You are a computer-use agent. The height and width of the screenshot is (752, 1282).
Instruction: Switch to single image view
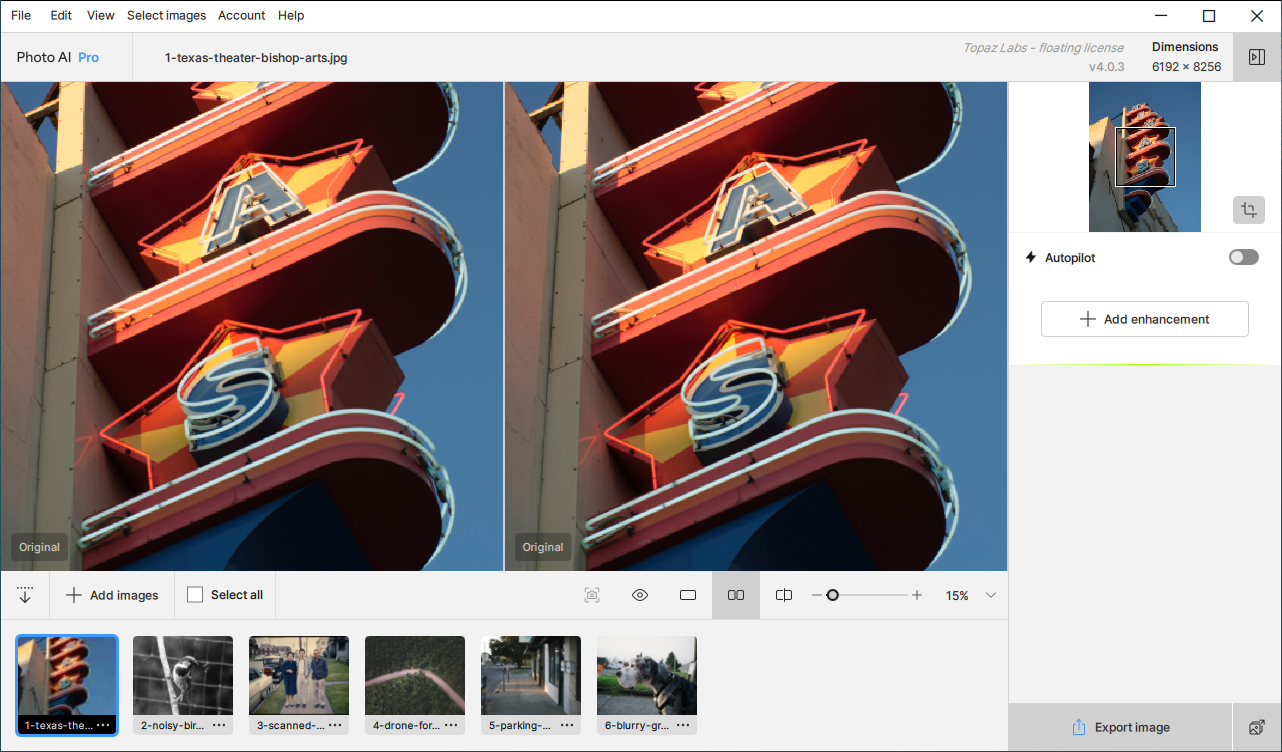click(688, 595)
